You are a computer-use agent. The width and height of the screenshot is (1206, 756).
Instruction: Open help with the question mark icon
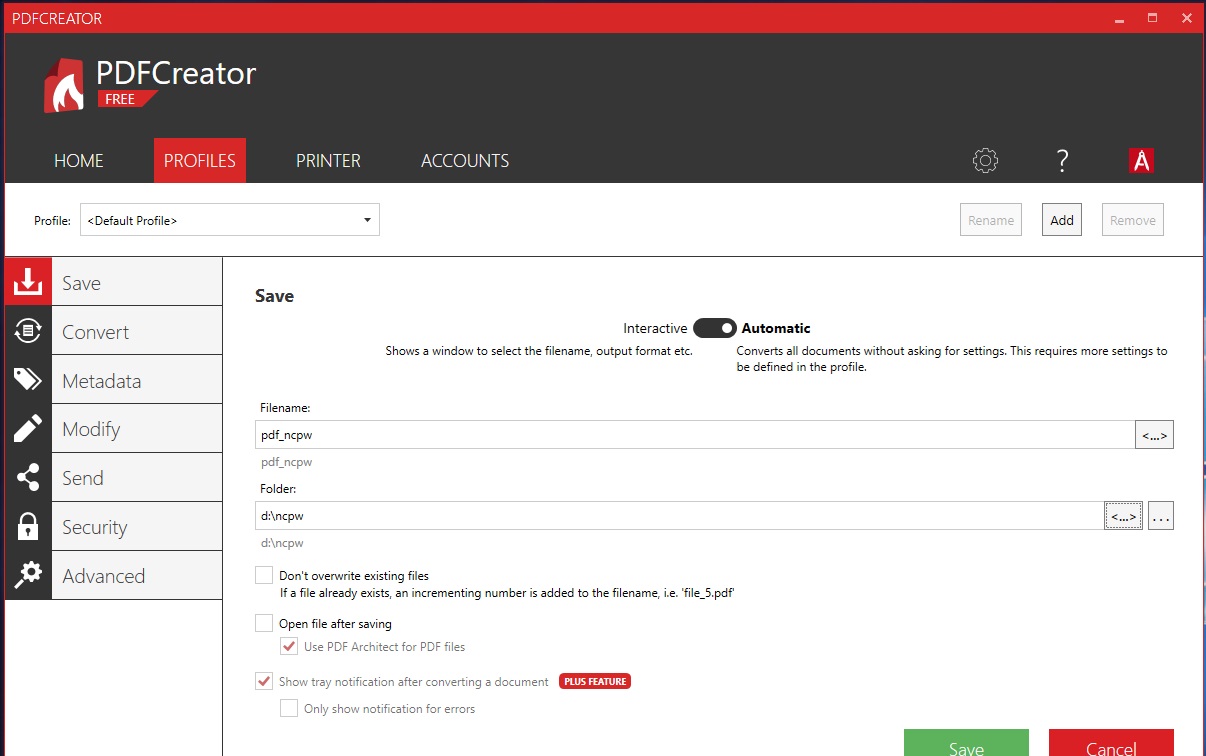1062,160
